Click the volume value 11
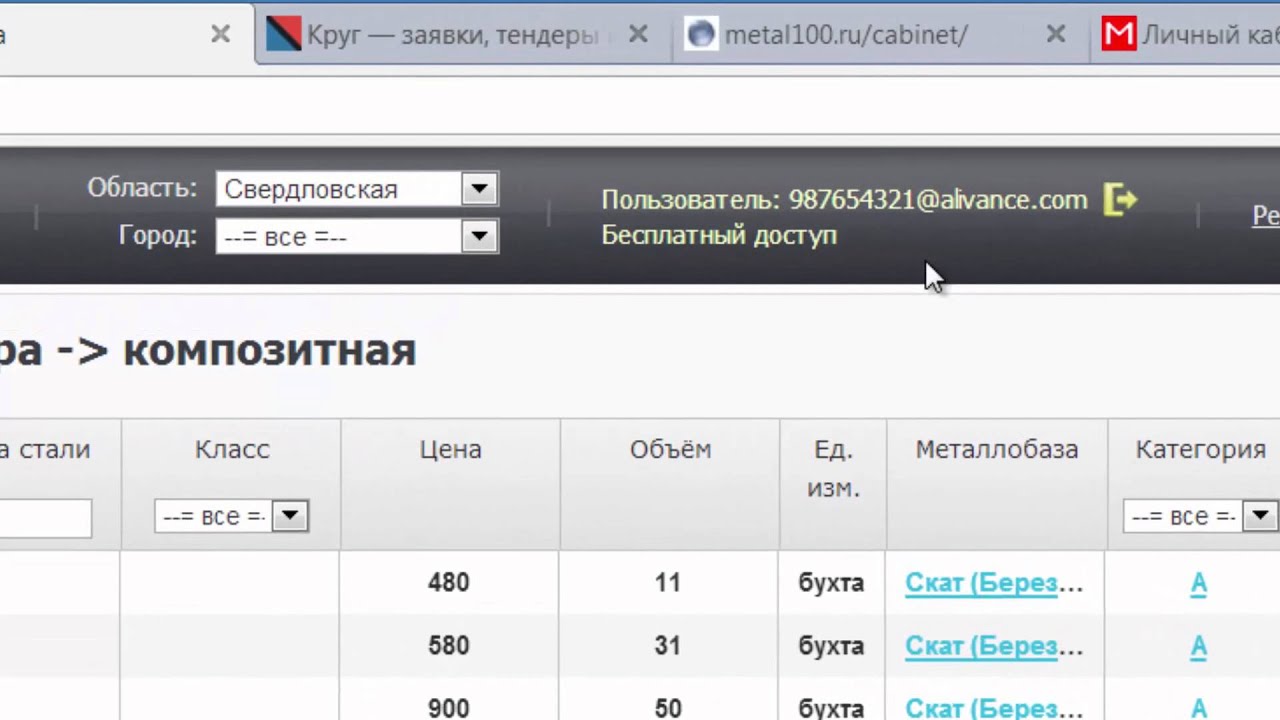The width and height of the screenshot is (1280, 720). tap(667, 583)
